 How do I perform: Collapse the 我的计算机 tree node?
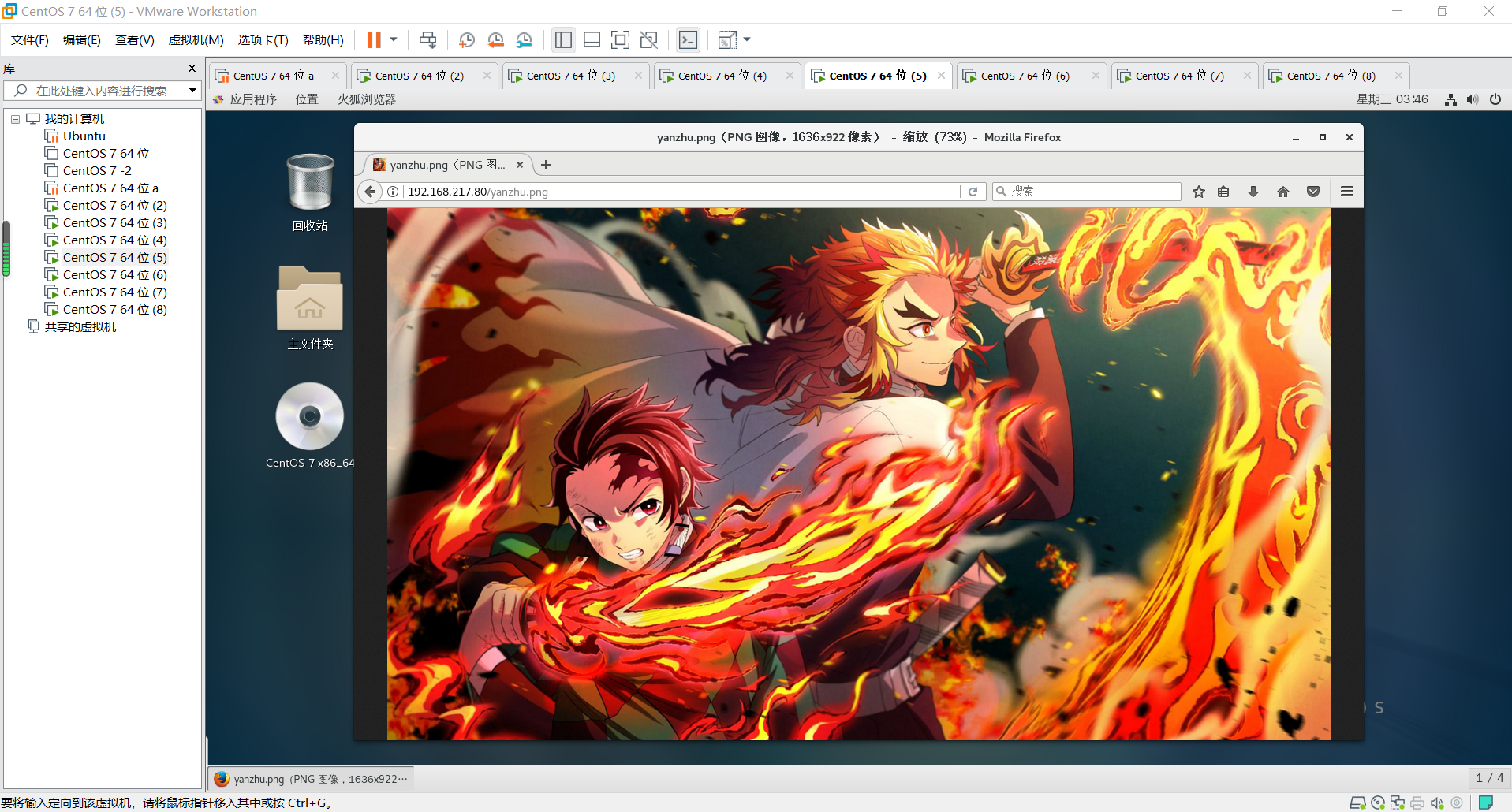[x=15, y=119]
